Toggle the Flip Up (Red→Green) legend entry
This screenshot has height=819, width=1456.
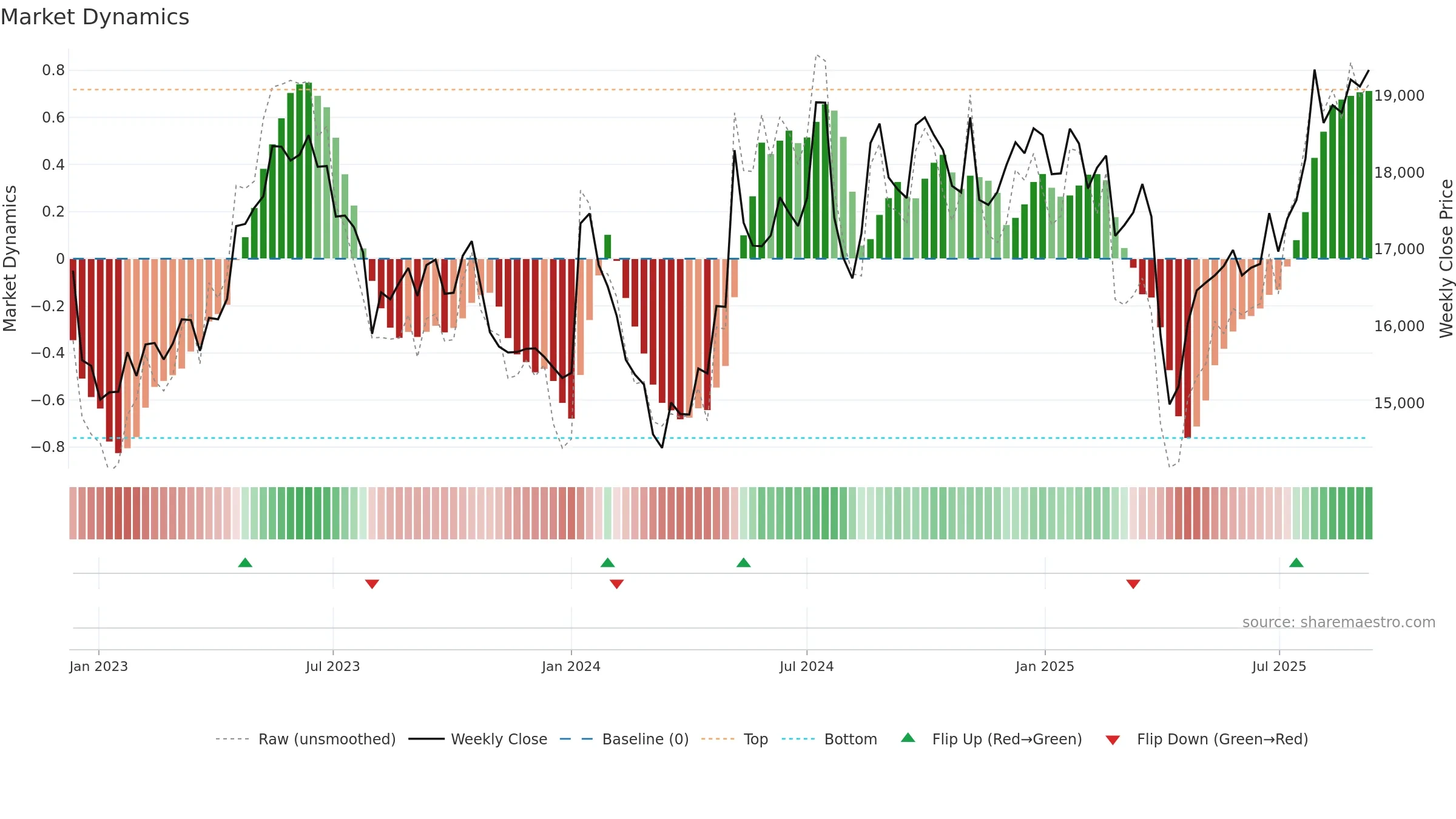pyautogui.click(x=991, y=739)
